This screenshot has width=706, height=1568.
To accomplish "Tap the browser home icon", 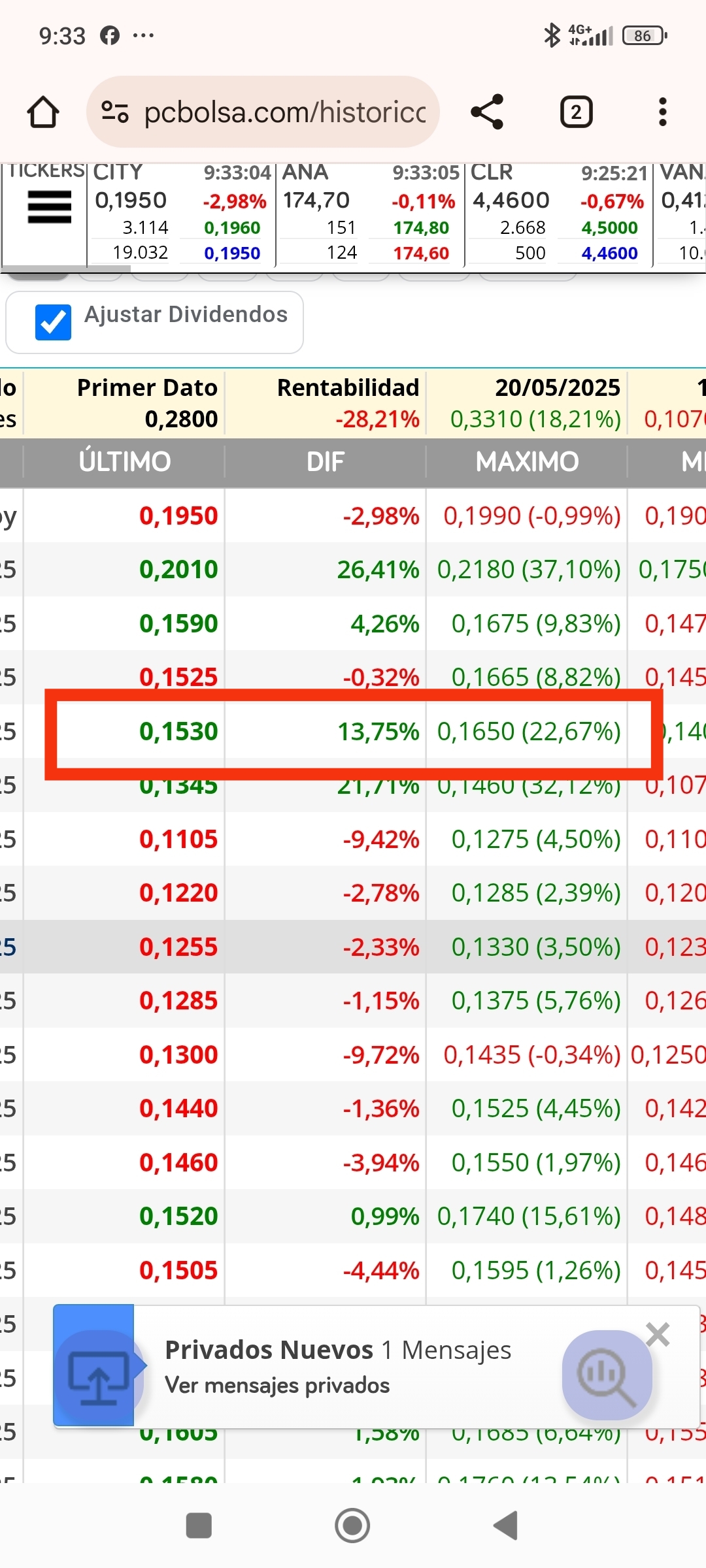I will [43, 112].
